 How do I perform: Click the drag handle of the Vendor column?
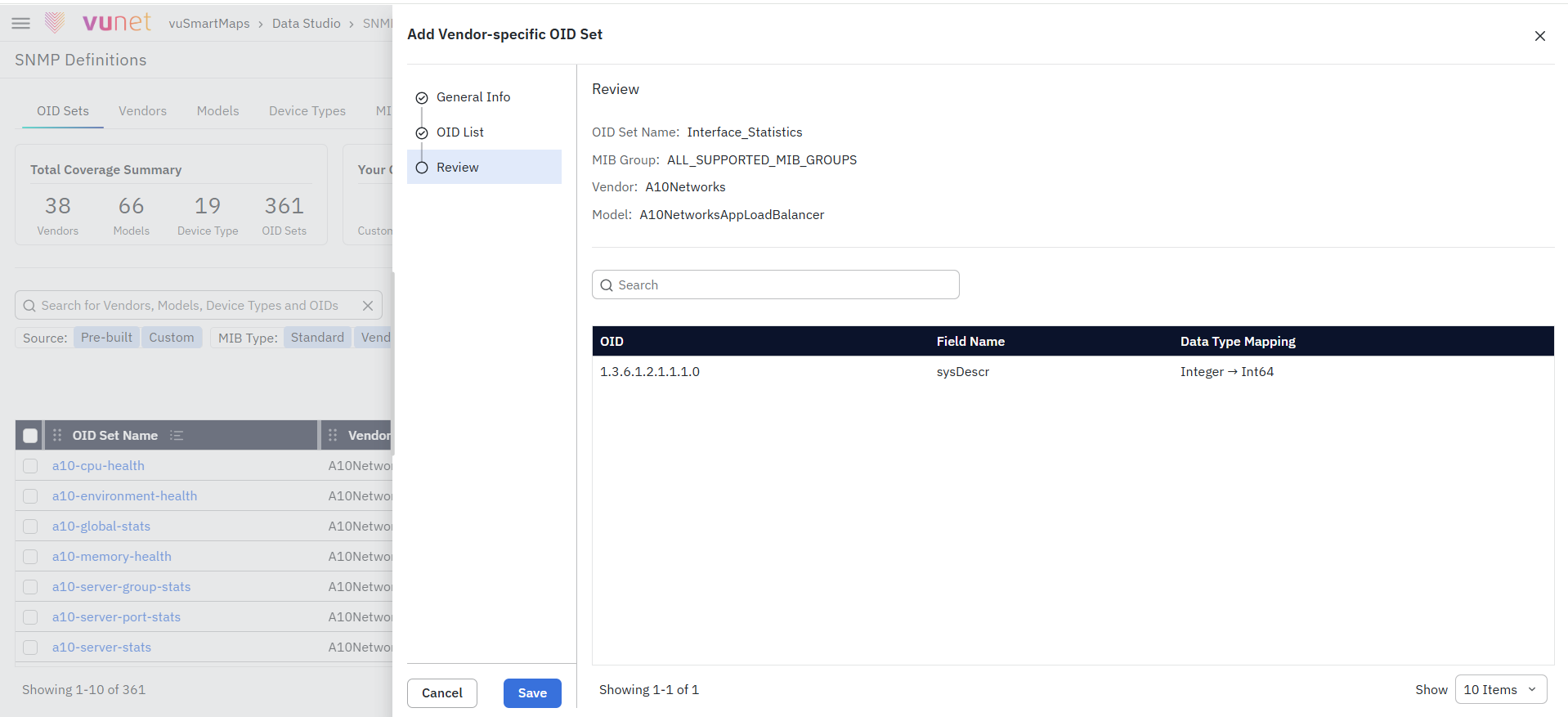click(333, 436)
